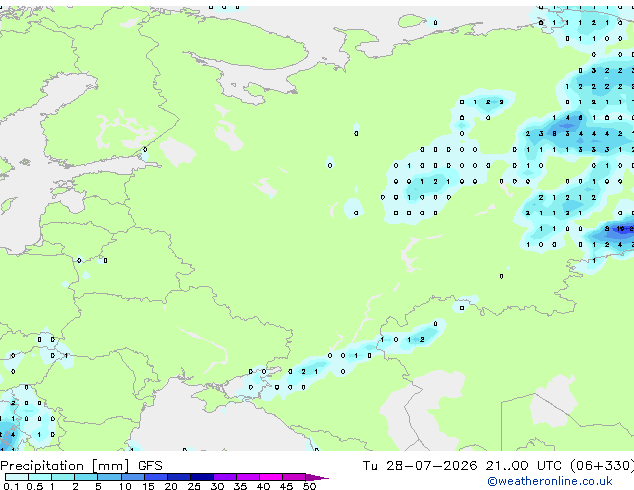The width and height of the screenshot is (634, 490).
Task: Pick the 40–45 mm bright magenta swatch
Action: (x=271, y=477)
